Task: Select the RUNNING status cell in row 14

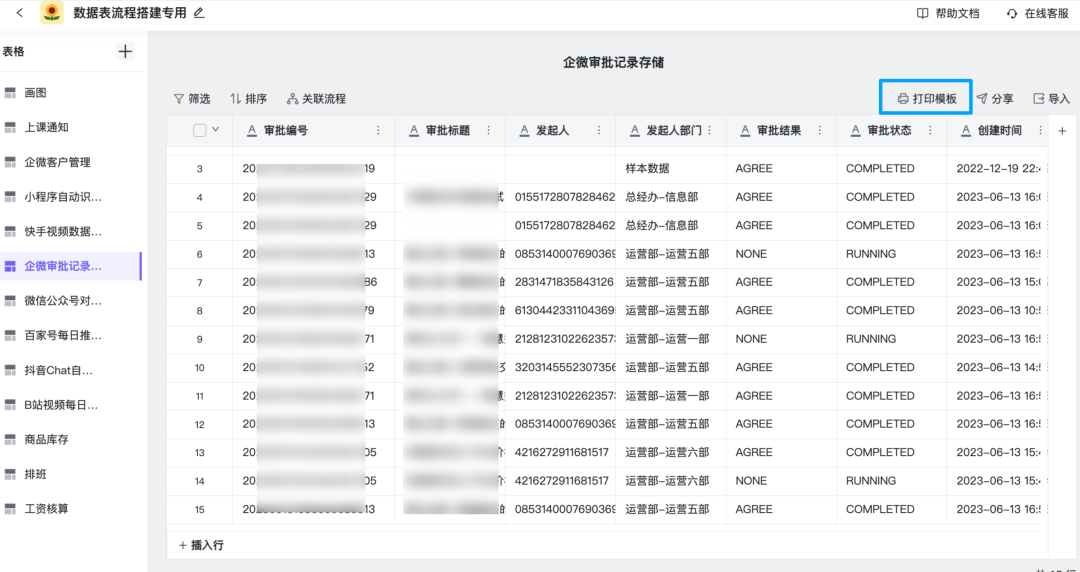Action: [x=891, y=480]
